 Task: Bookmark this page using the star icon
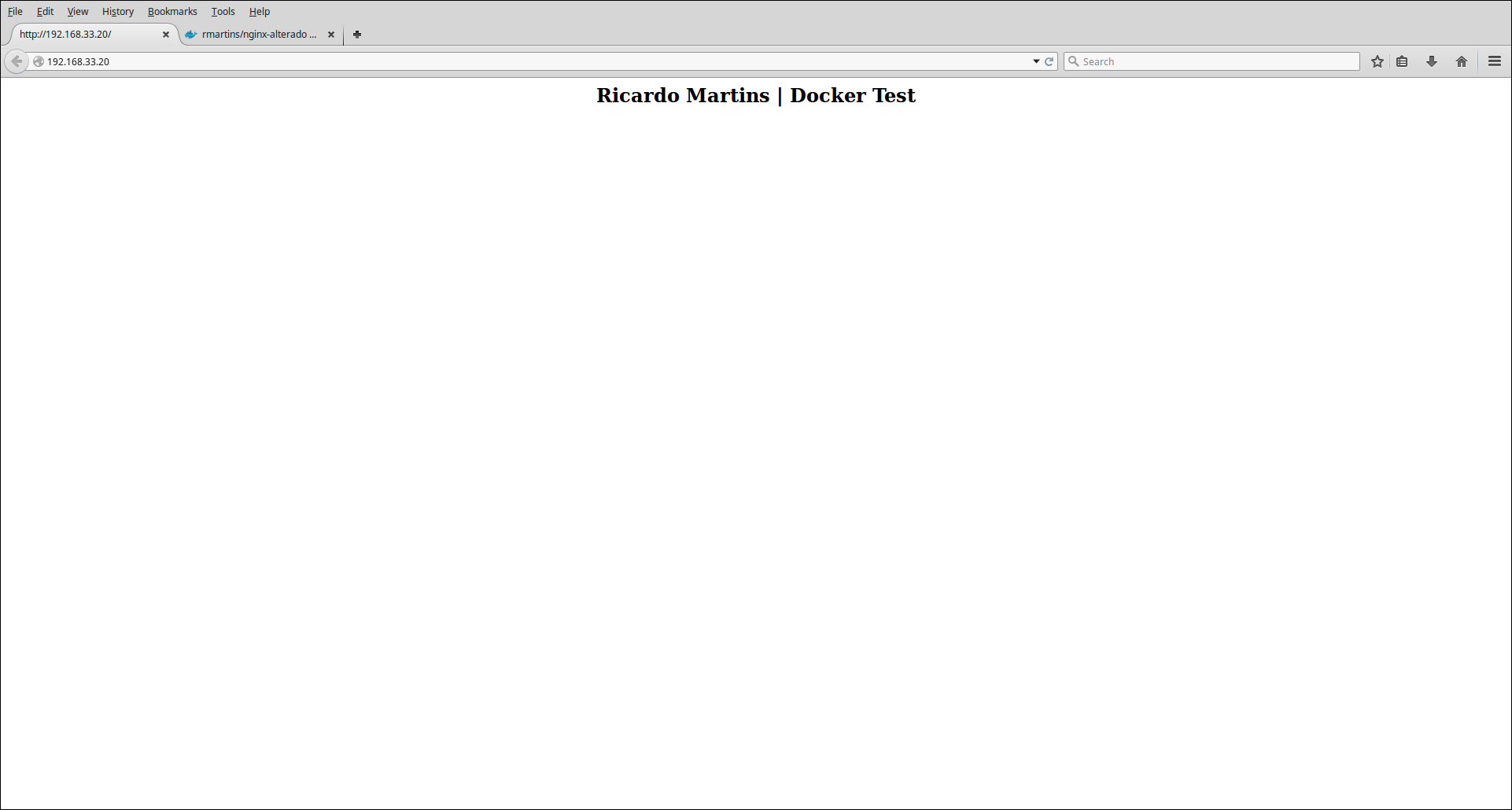pyautogui.click(x=1377, y=61)
